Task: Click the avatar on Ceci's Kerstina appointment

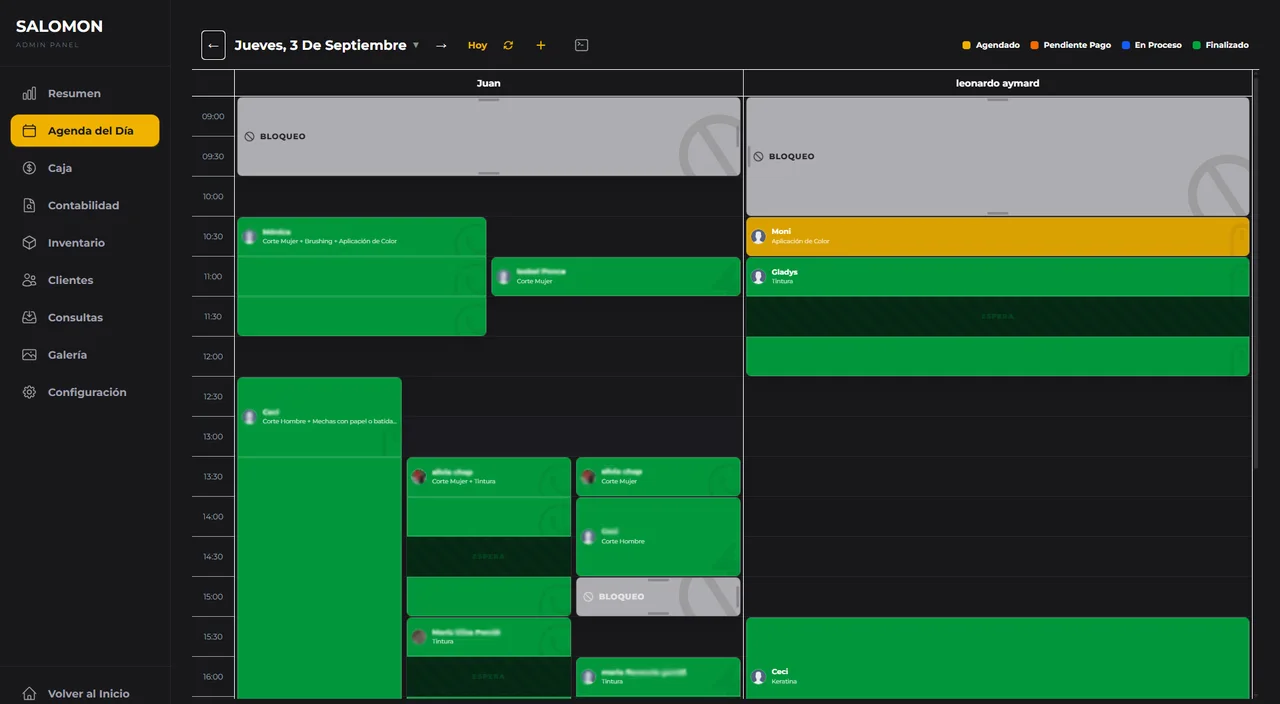Action: coord(759,676)
